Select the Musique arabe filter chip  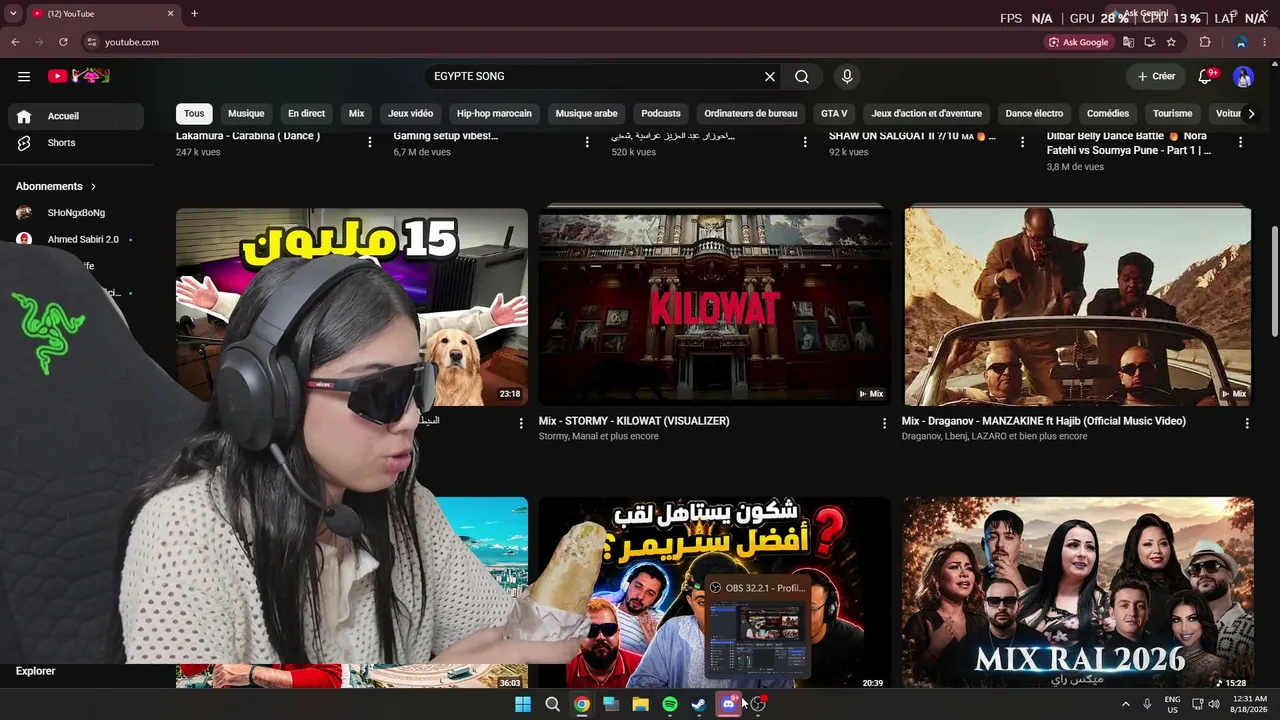[x=587, y=114]
